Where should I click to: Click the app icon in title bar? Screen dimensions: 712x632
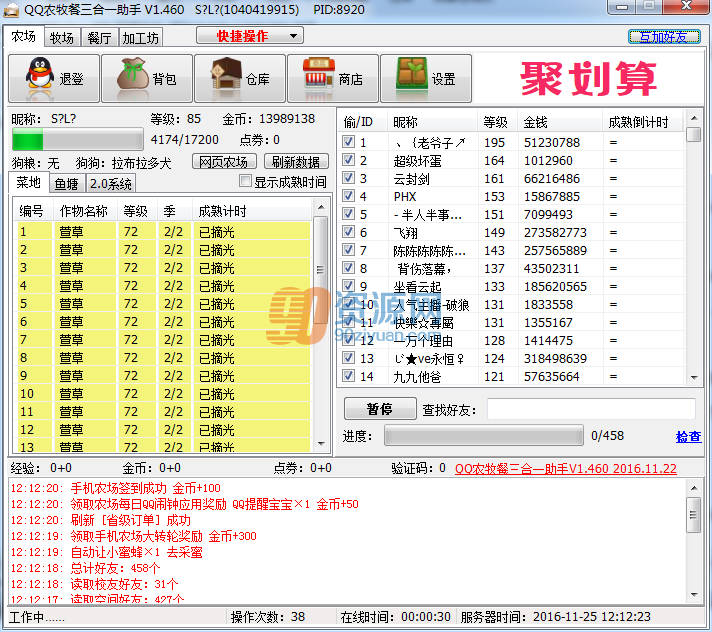(11, 9)
